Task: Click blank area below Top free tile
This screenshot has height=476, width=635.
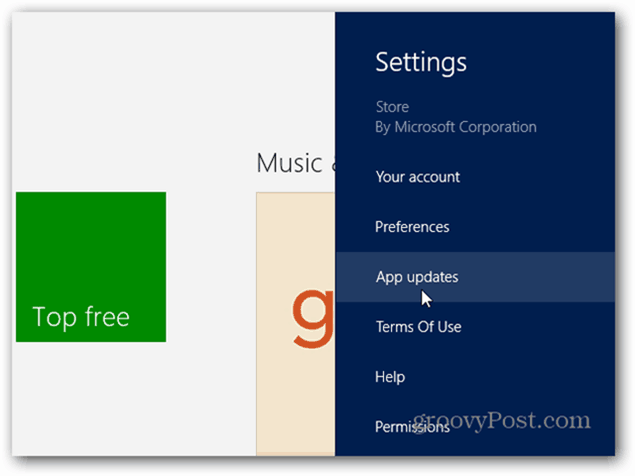Action: 91,399
